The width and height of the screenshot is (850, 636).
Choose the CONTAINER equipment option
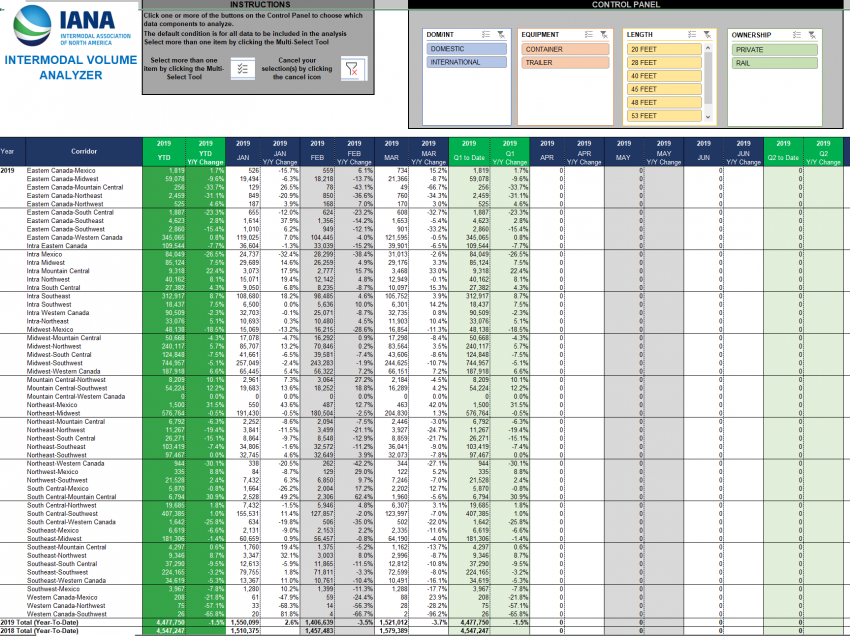(x=565, y=49)
